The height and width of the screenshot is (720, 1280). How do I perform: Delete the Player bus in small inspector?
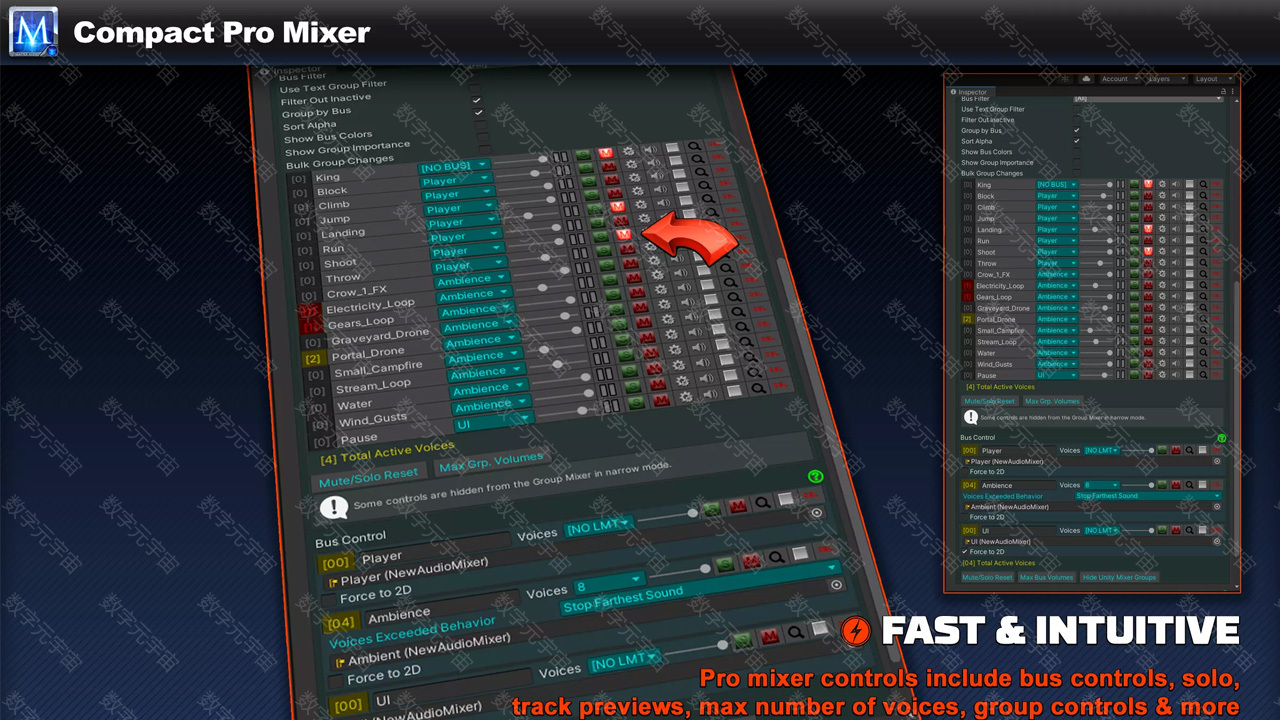1216,450
